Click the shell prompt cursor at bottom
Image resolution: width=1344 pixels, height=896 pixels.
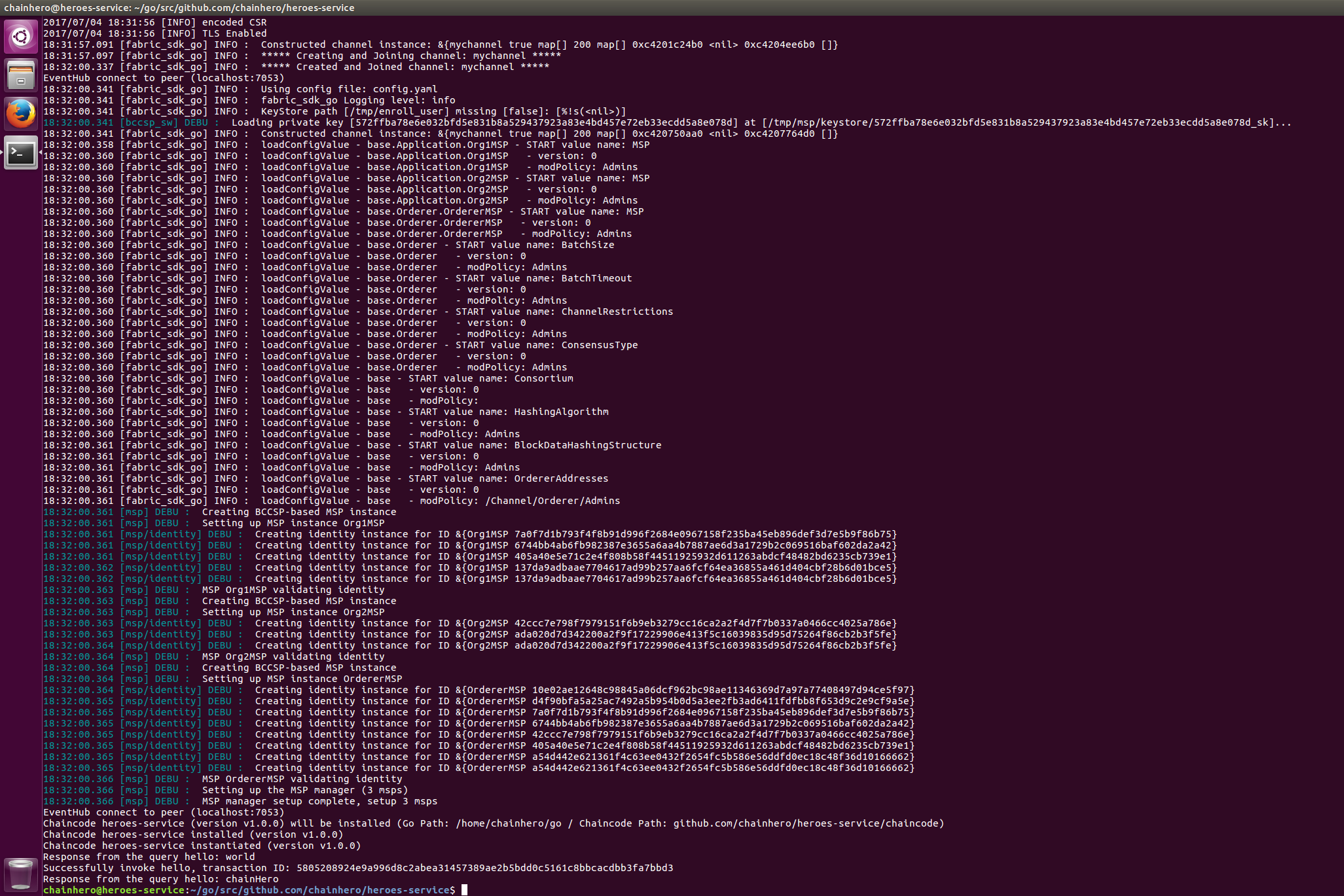[464, 890]
